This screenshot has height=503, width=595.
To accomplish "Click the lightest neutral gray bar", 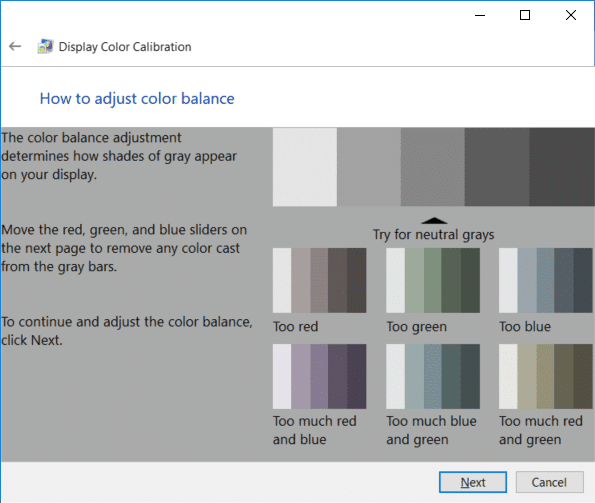I will point(305,167).
